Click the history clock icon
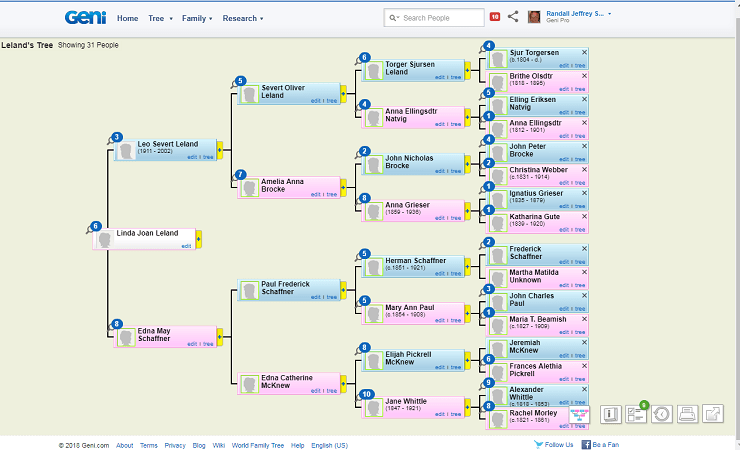740x450 pixels. [x=661, y=413]
